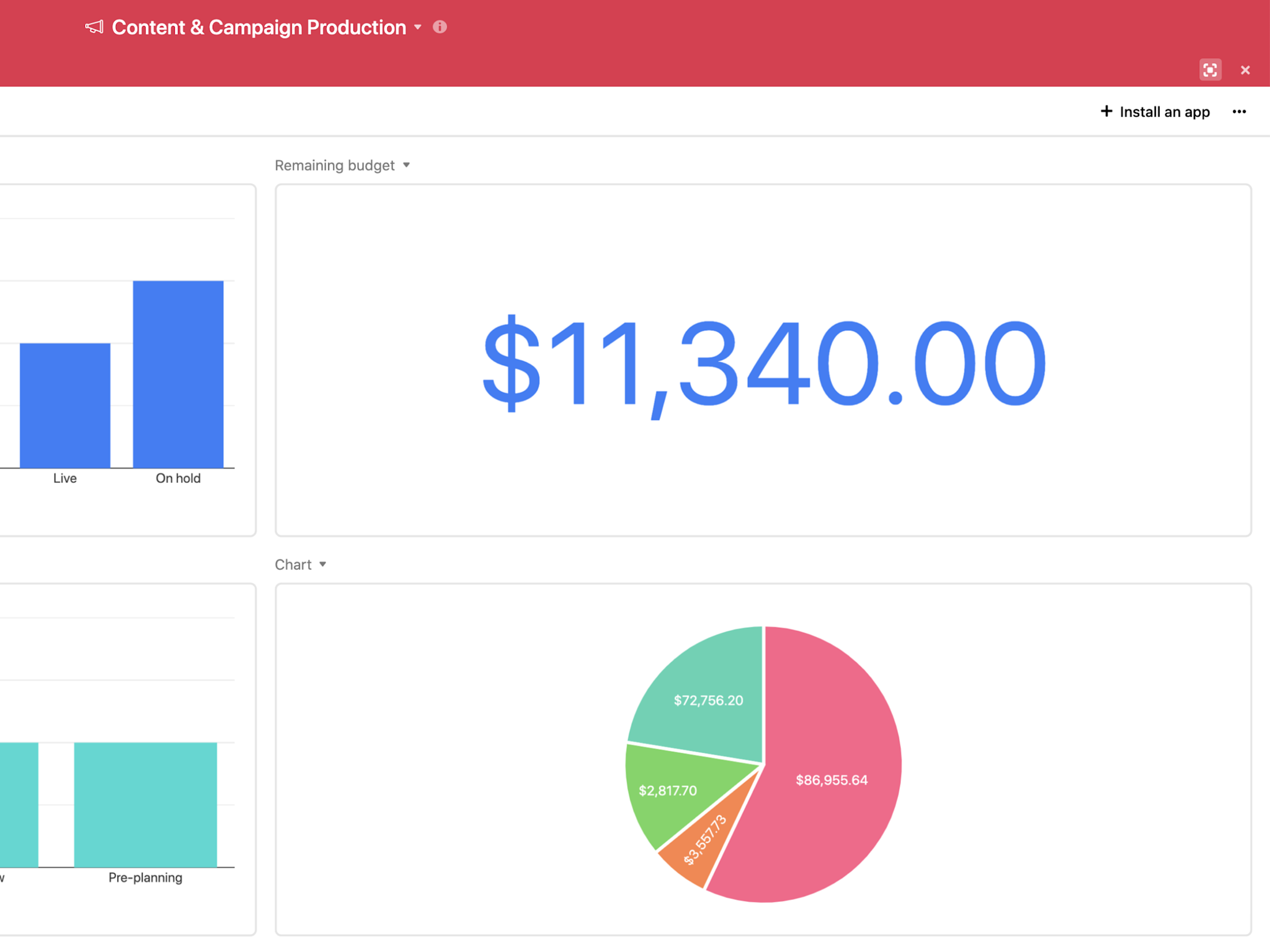The width and height of the screenshot is (1270, 952).
Task: Expand the Content & Campaign Production name dropdown
Action: pyautogui.click(x=417, y=27)
